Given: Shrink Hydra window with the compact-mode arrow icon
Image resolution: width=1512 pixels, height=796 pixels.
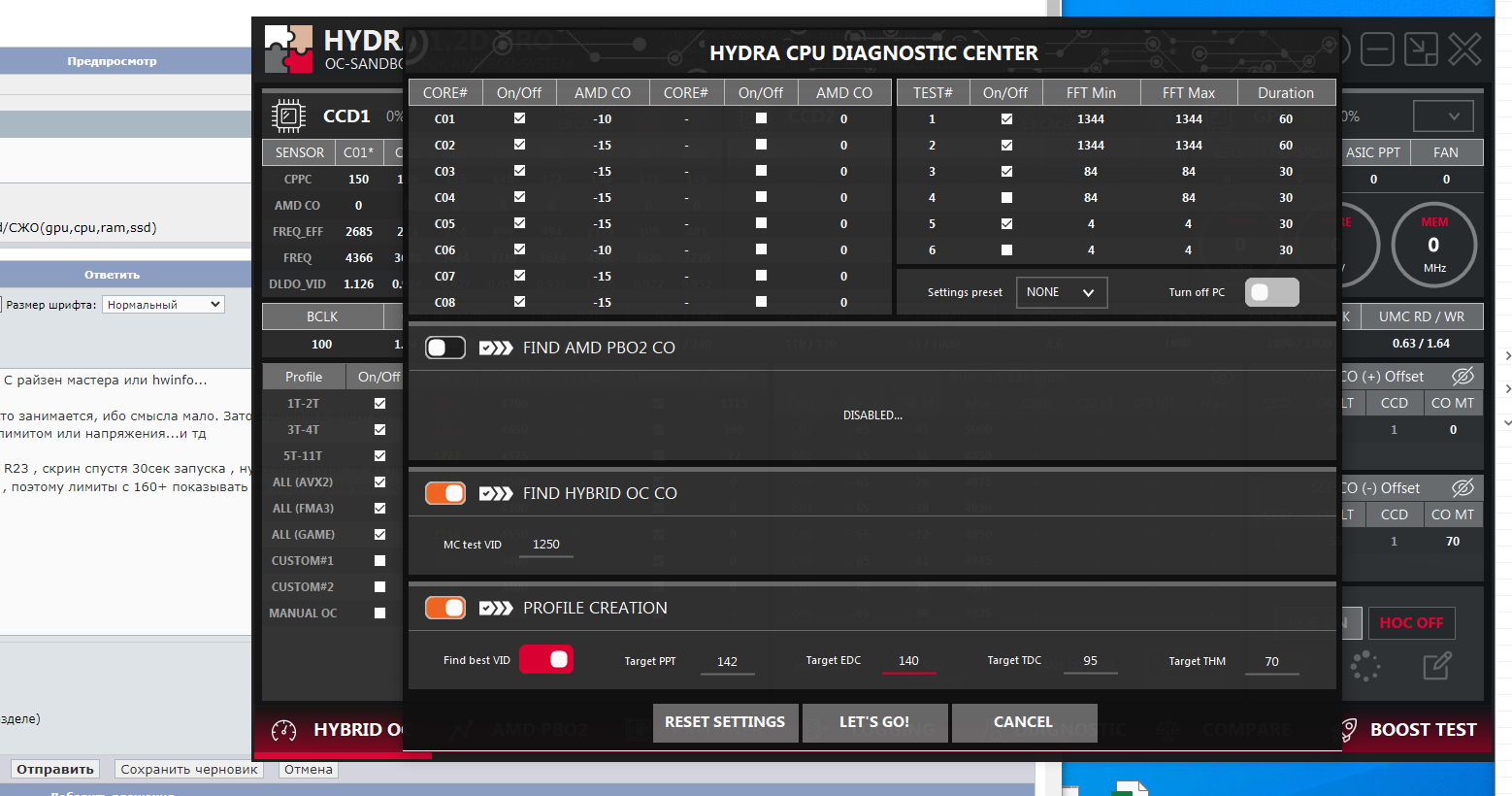Looking at the screenshot, I should coord(1421,49).
